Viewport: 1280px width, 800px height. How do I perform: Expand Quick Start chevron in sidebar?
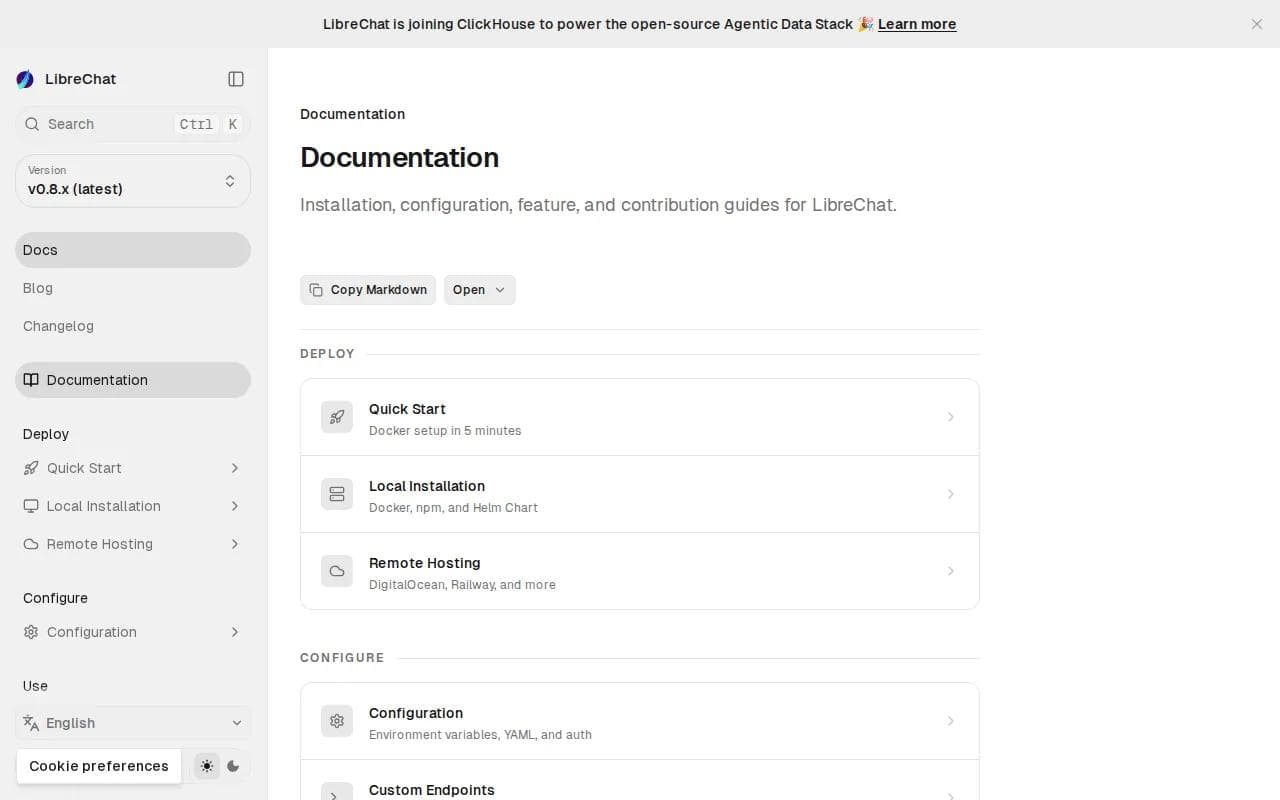point(235,468)
